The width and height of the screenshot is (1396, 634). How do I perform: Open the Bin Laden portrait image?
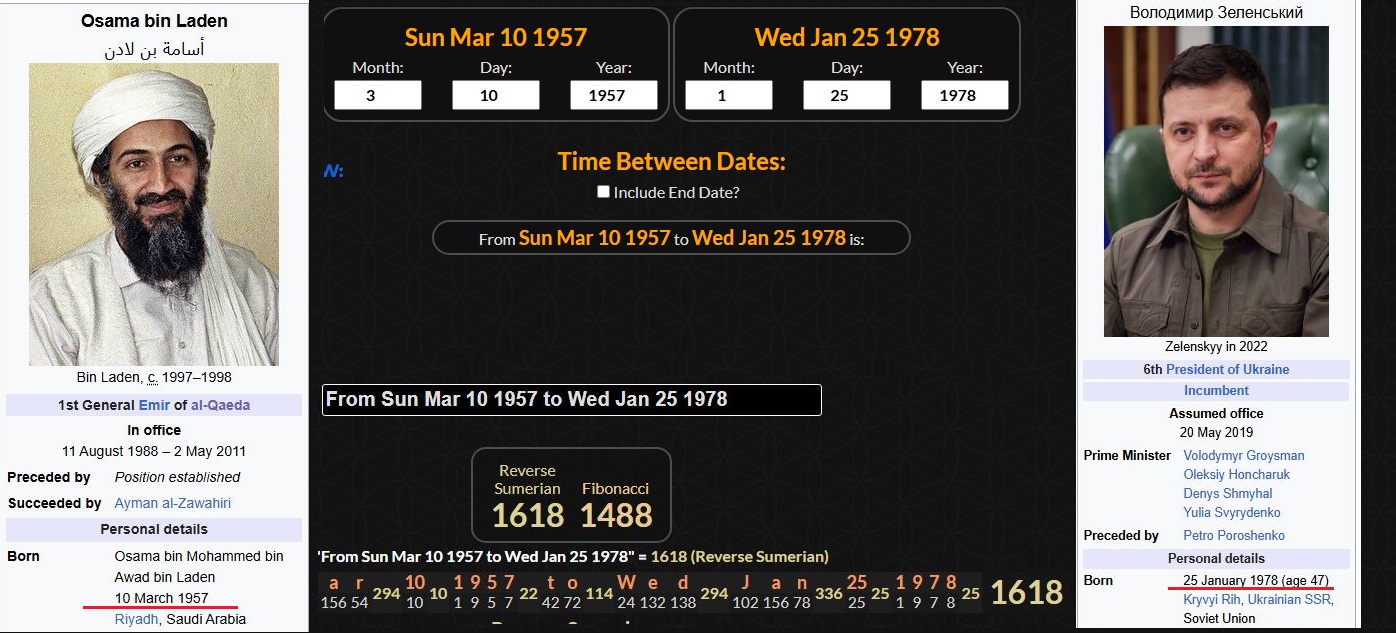click(x=154, y=214)
